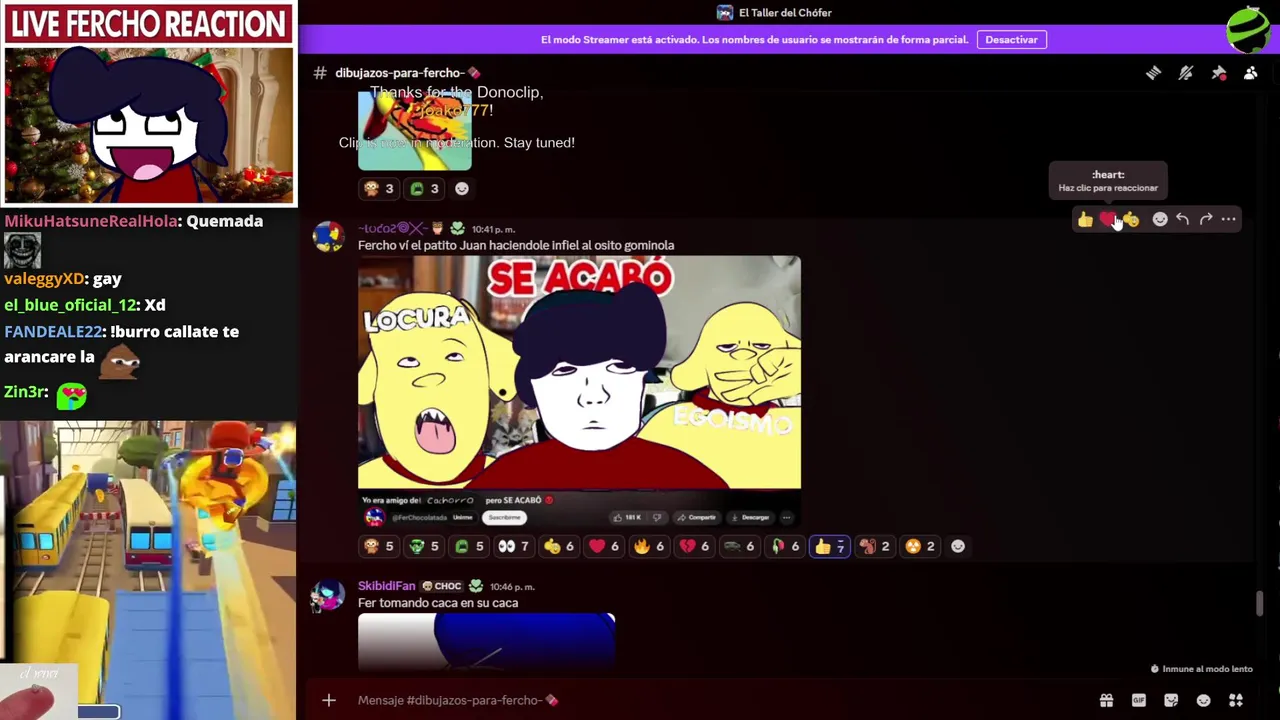React with heart in message hover toolbar
Screen dimensions: 1280x720
pos(1107,219)
